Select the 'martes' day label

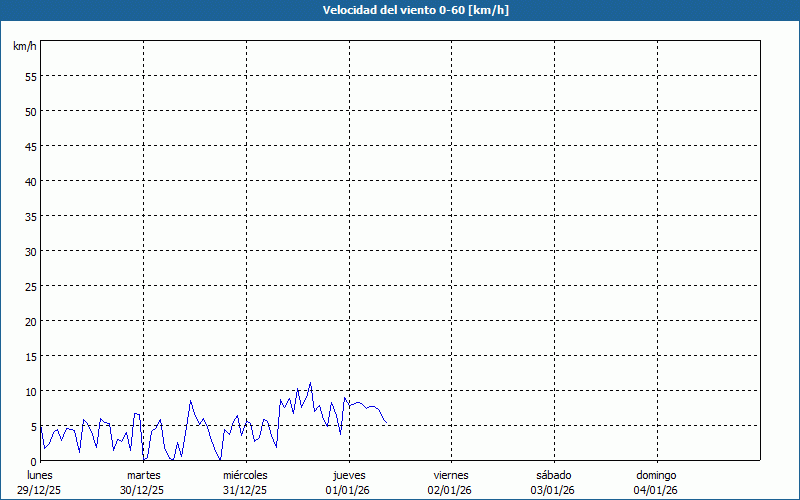tap(144, 475)
